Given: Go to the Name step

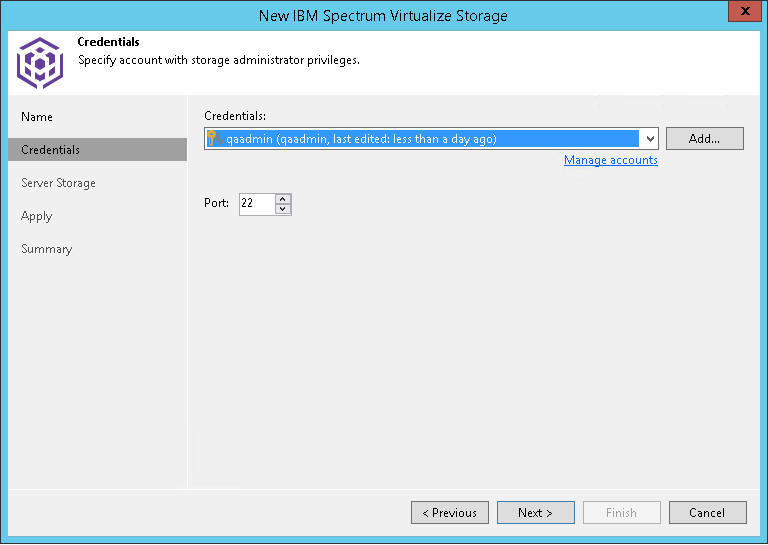Looking at the screenshot, I should [37, 117].
